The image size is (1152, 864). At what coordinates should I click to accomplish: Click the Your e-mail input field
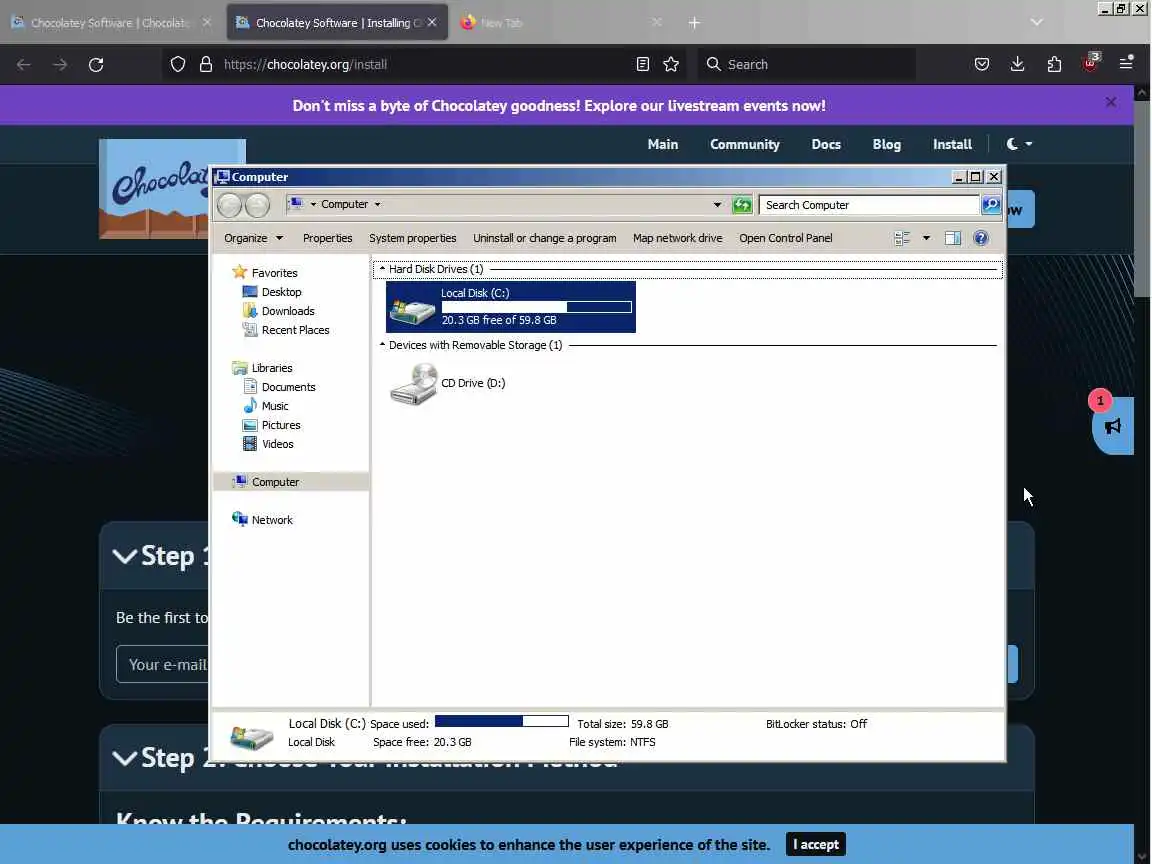point(163,664)
